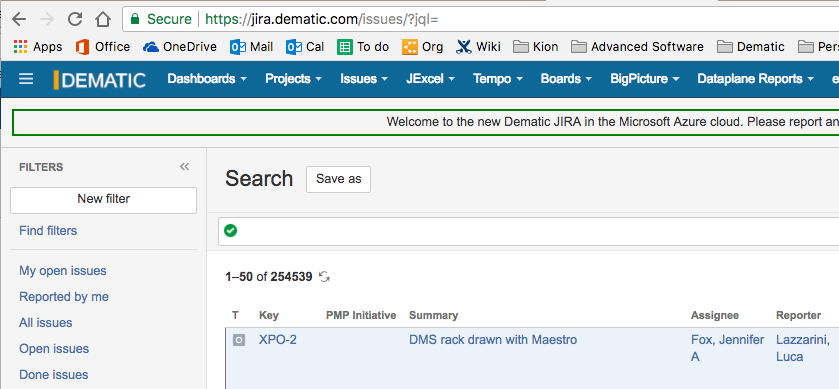Refresh search results with the circular arrows icon
This screenshot has height=389, width=839.
click(324, 277)
